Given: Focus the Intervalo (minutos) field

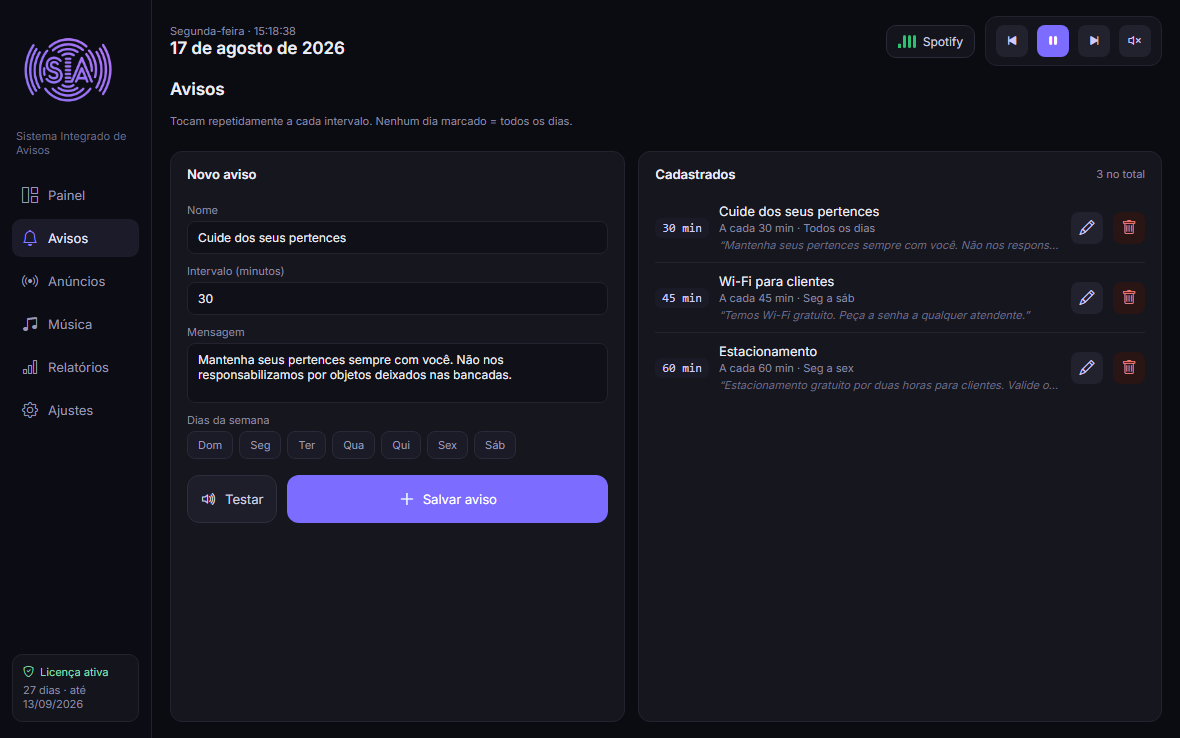Looking at the screenshot, I should click(397, 299).
